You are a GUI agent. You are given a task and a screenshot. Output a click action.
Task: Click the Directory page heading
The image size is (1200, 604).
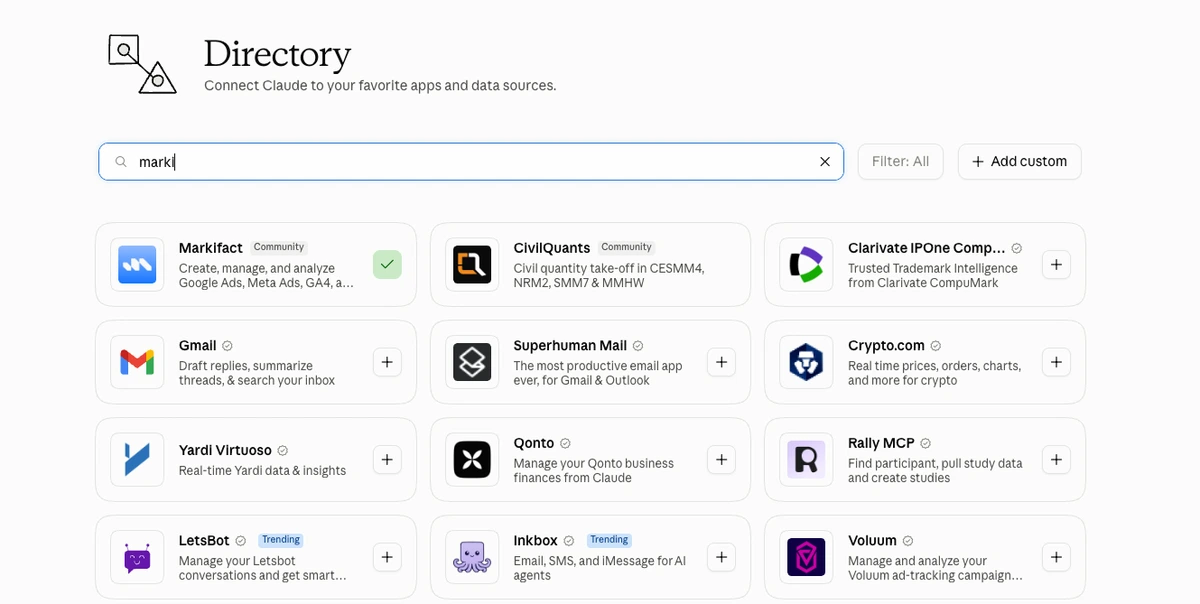click(277, 53)
